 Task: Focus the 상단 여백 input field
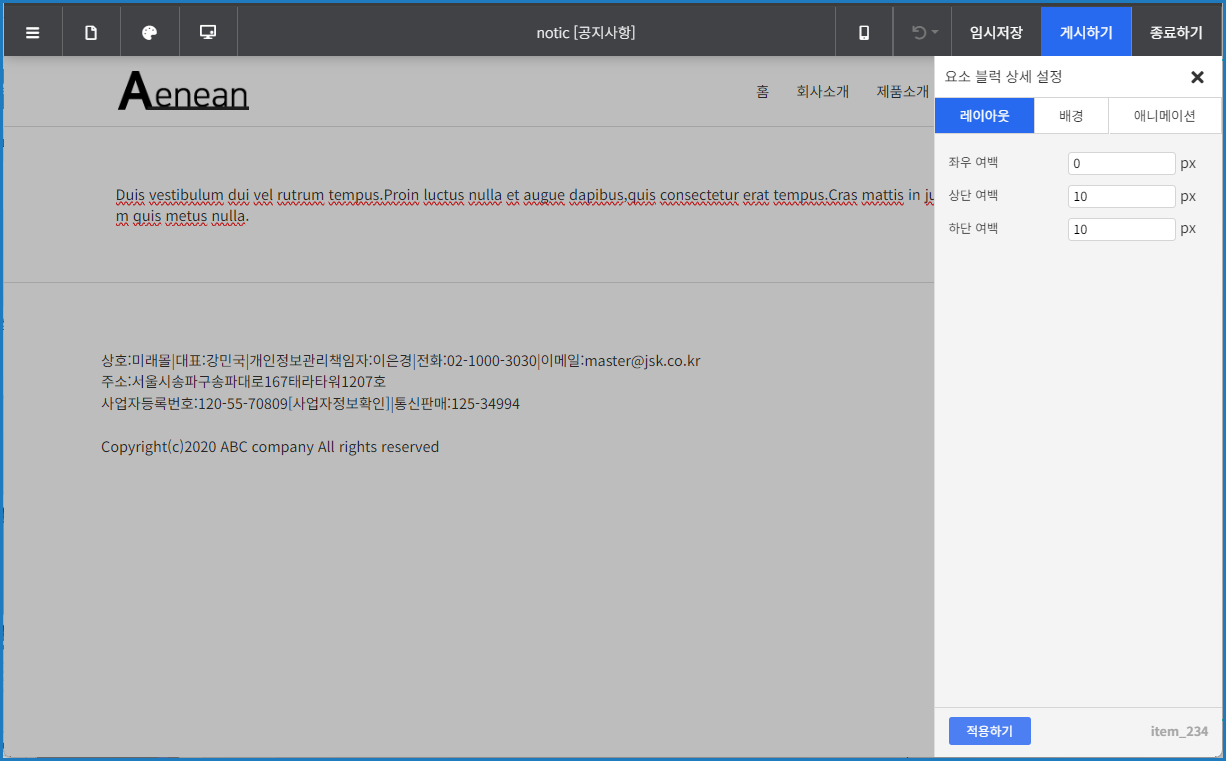click(x=1121, y=196)
